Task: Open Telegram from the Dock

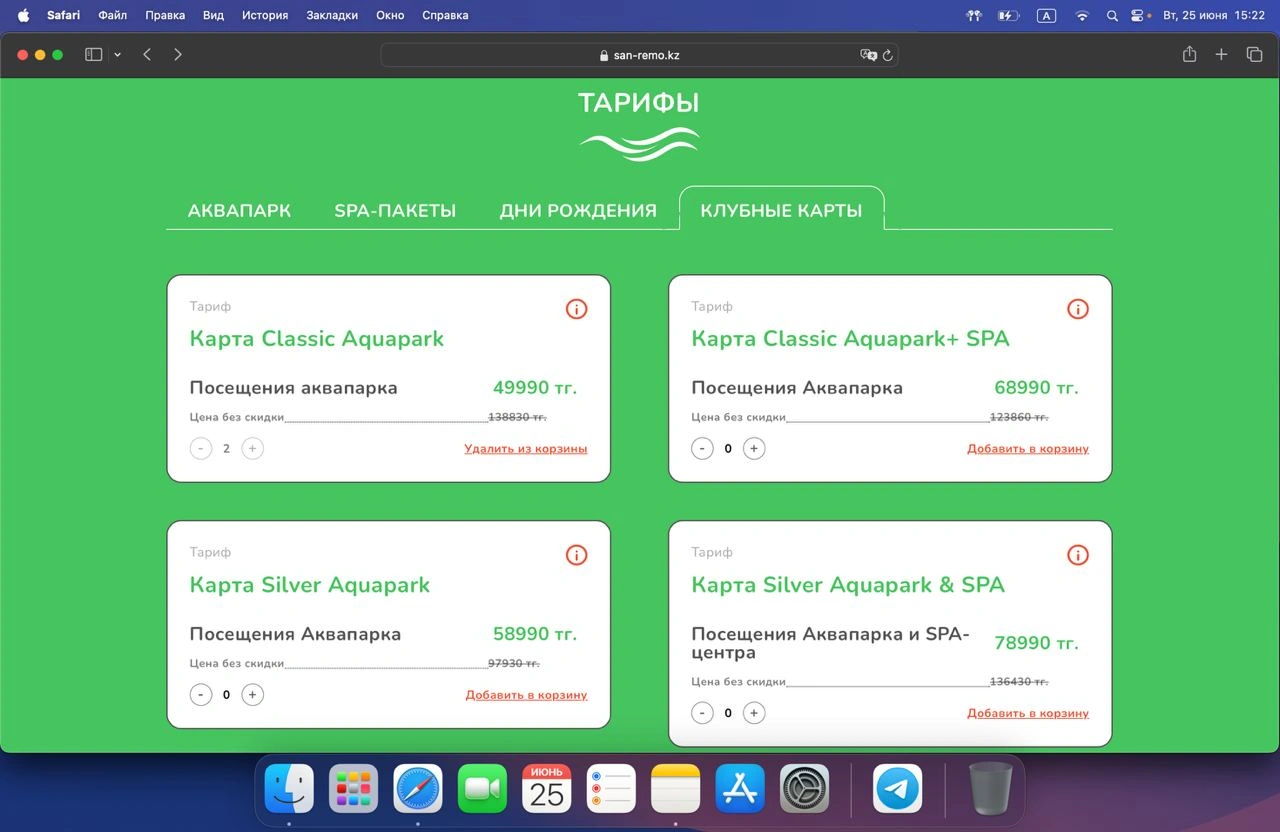Action: click(x=898, y=789)
